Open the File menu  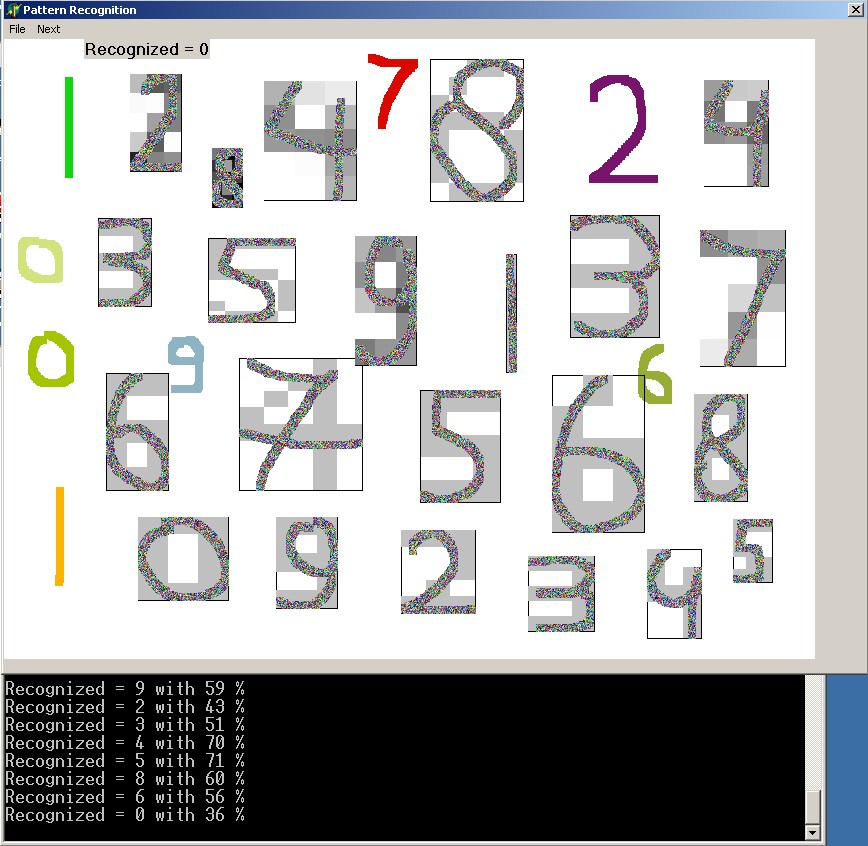tap(17, 29)
